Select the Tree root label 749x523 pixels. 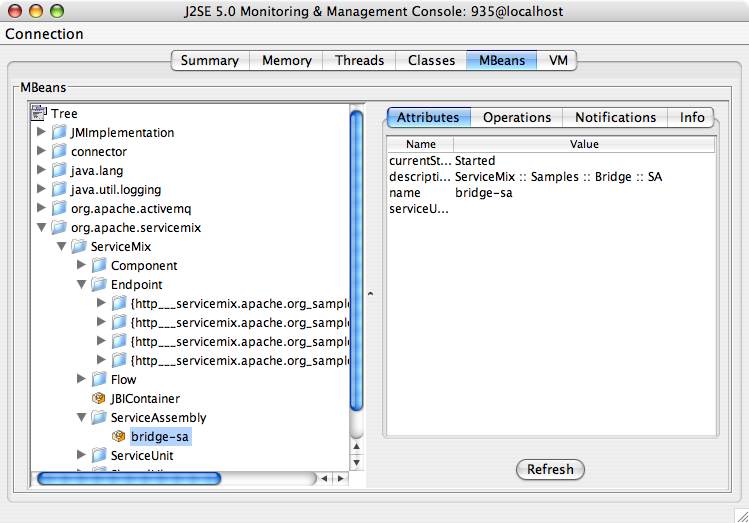[x=64, y=114]
